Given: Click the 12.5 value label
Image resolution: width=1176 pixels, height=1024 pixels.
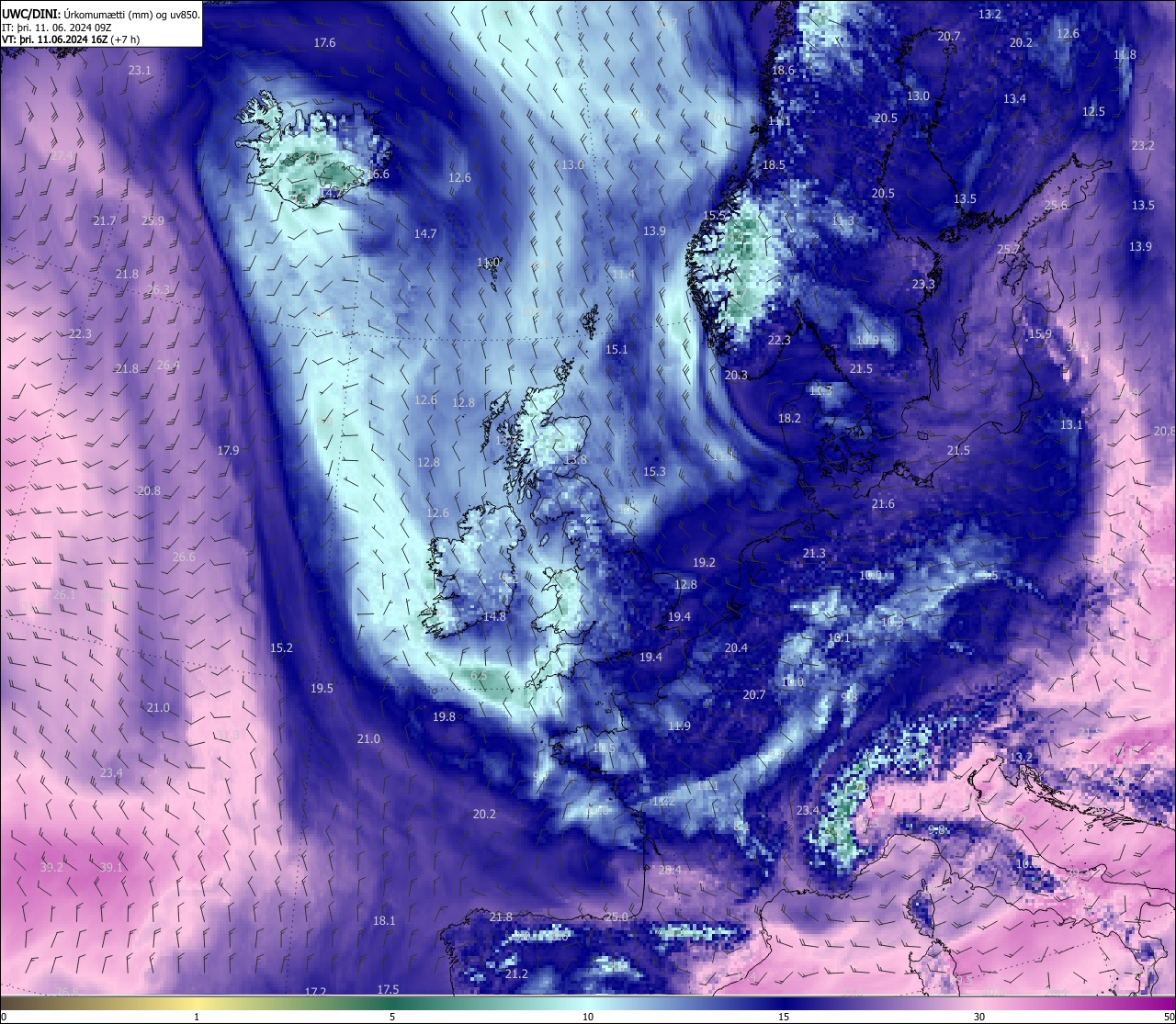Looking at the screenshot, I should click(x=1093, y=112).
